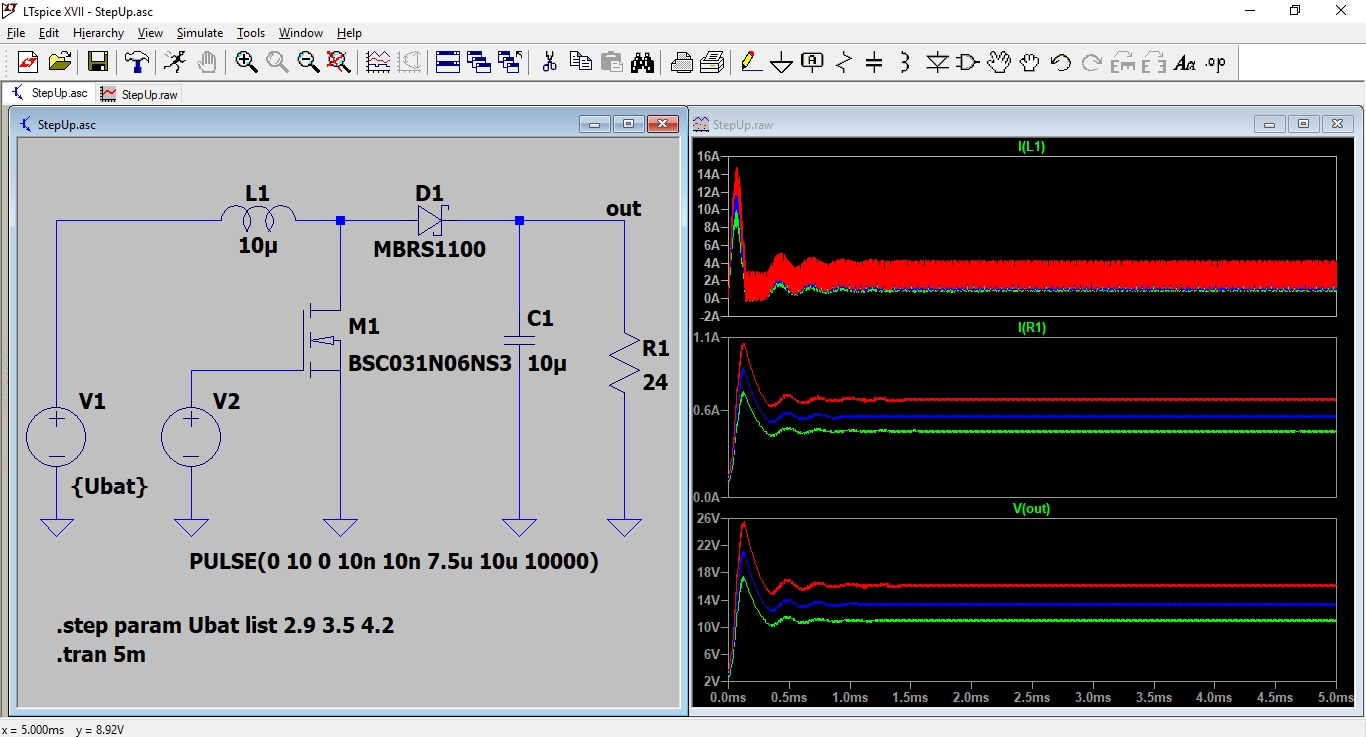Click the I(L1) trace label
1366x737 pixels.
pyautogui.click(x=1031, y=147)
